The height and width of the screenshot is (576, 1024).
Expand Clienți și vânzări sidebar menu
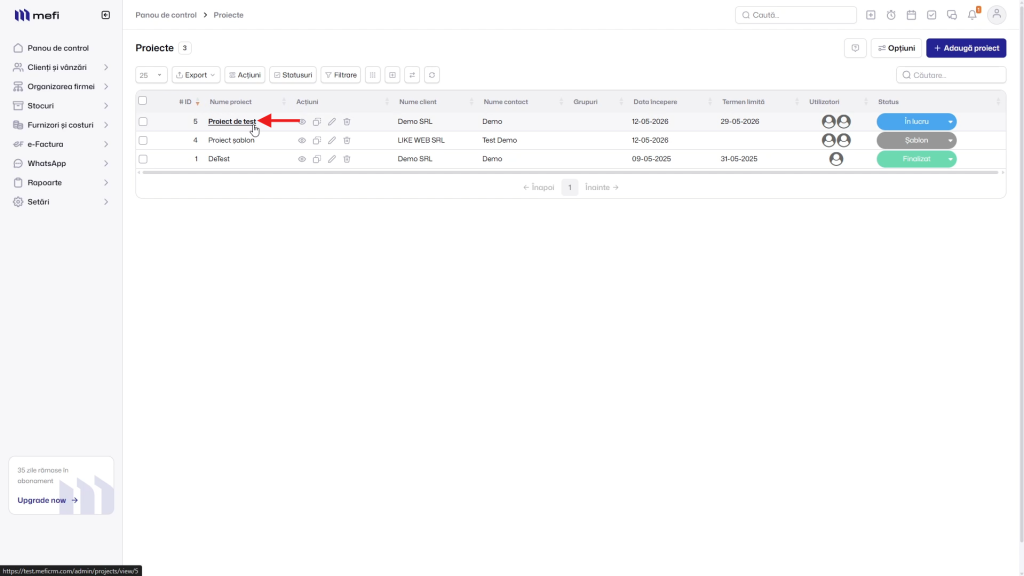61,67
